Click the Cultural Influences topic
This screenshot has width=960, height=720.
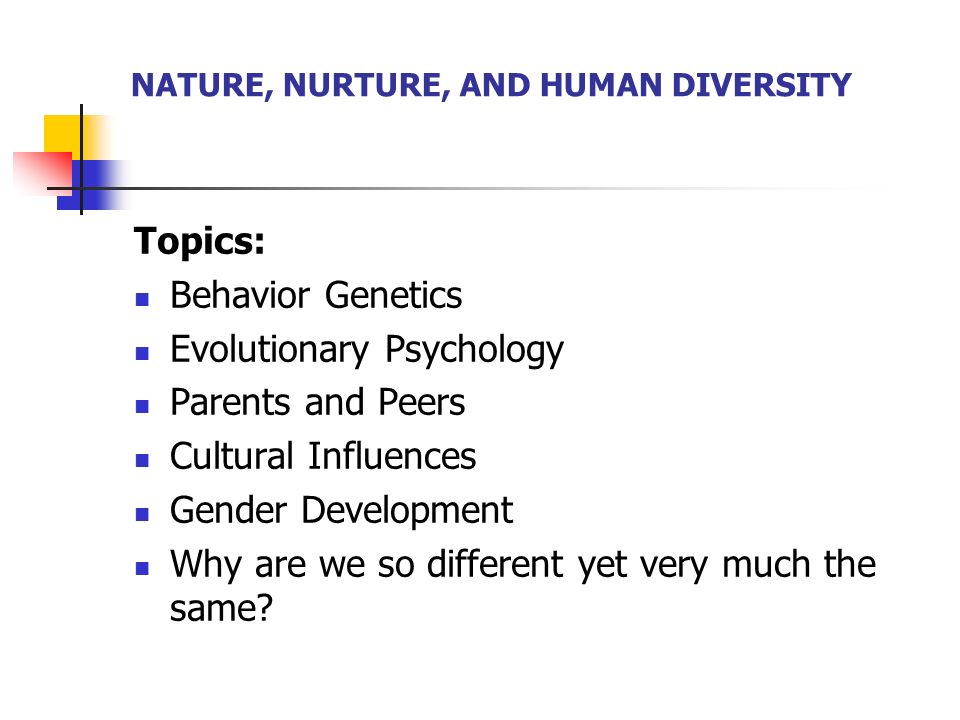[x=323, y=456]
